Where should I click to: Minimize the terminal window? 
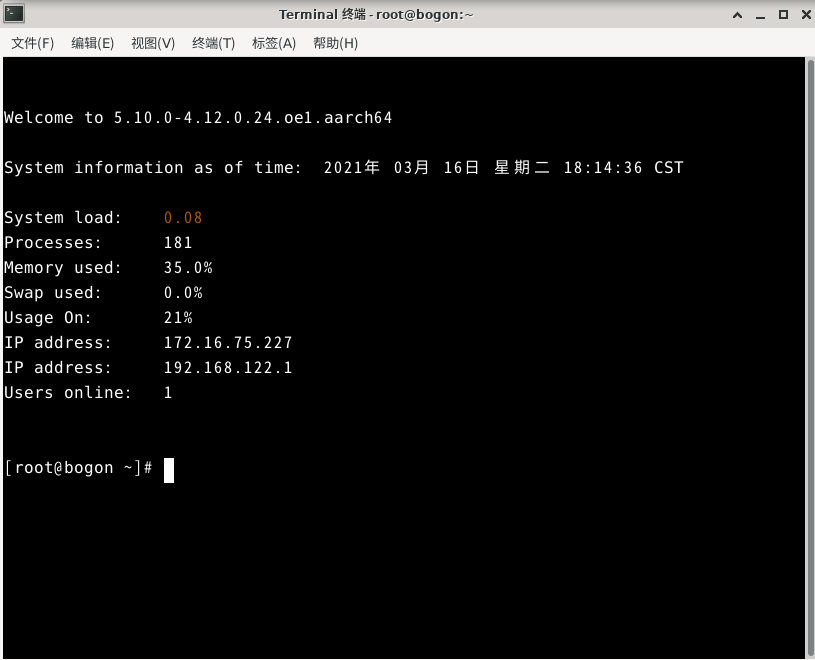point(762,14)
